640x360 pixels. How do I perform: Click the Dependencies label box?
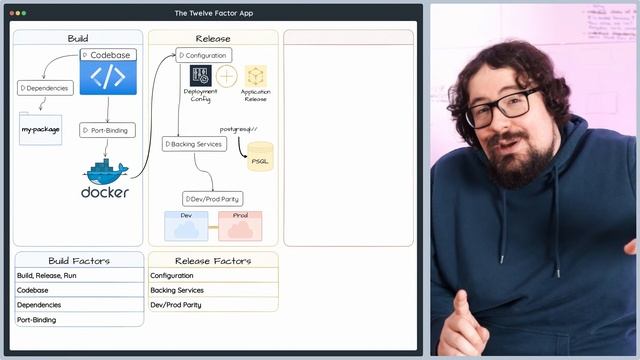click(45, 88)
